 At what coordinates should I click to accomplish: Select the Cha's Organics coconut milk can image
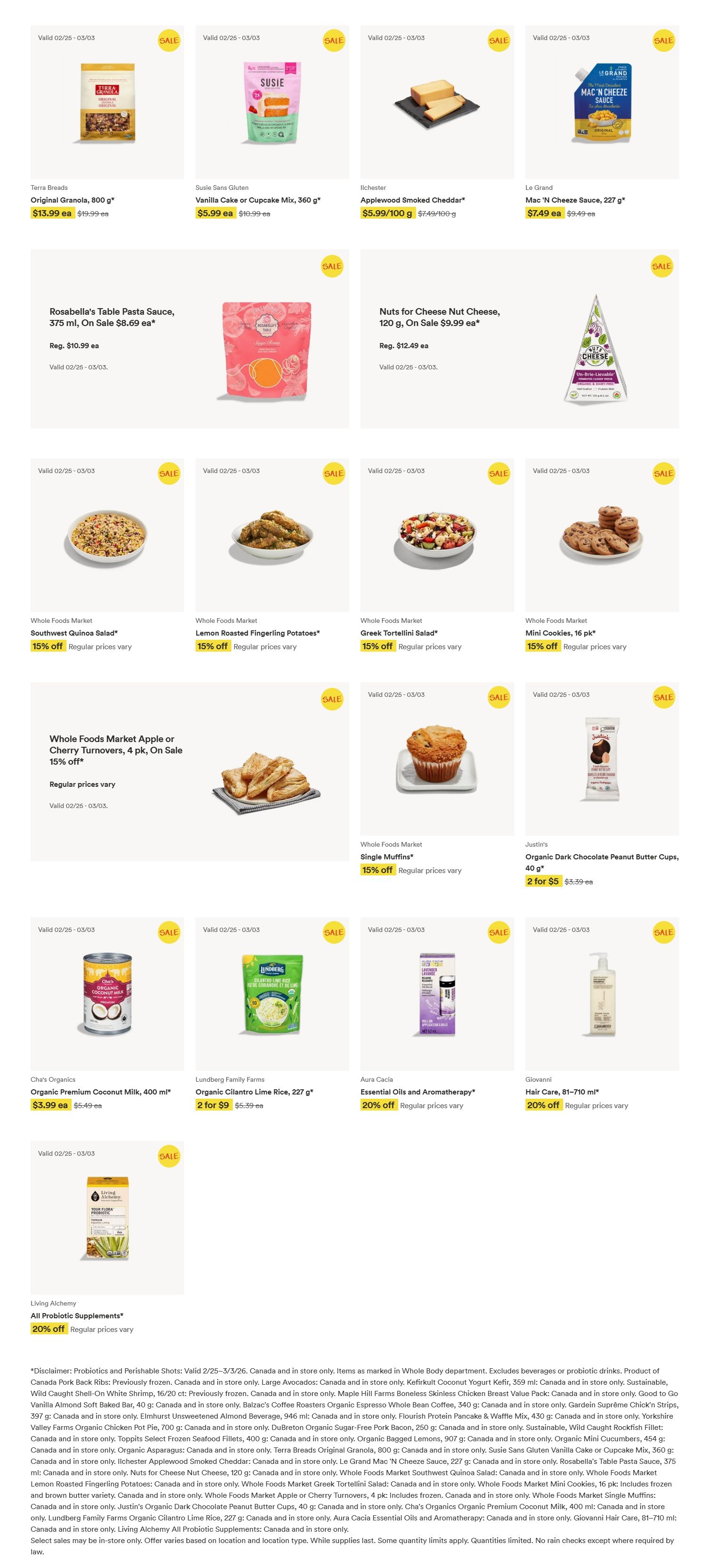coord(107,993)
